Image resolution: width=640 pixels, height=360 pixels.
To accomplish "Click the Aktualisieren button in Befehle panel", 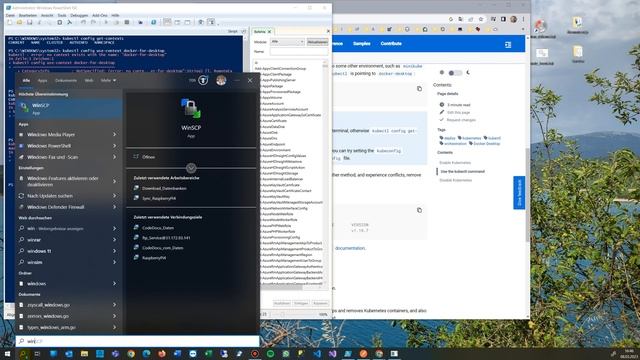I will [x=317, y=42].
